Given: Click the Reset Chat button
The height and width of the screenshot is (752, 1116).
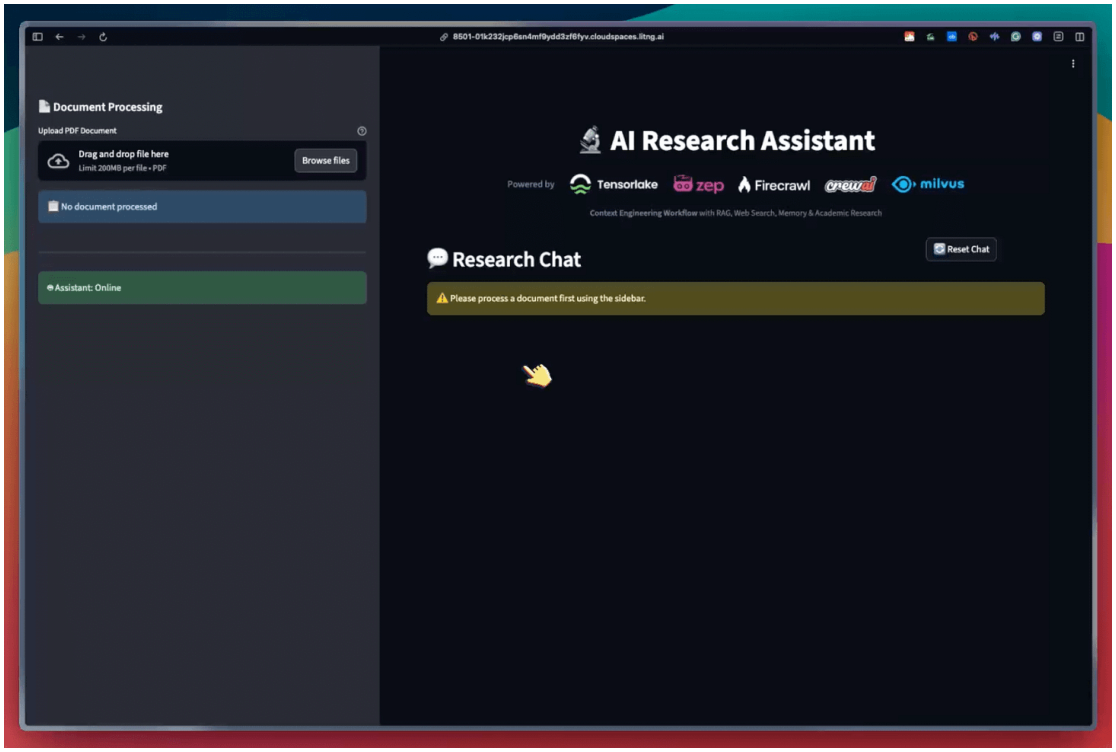Looking at the screenshot, I should pyautogui.click(x=961, y=250).
